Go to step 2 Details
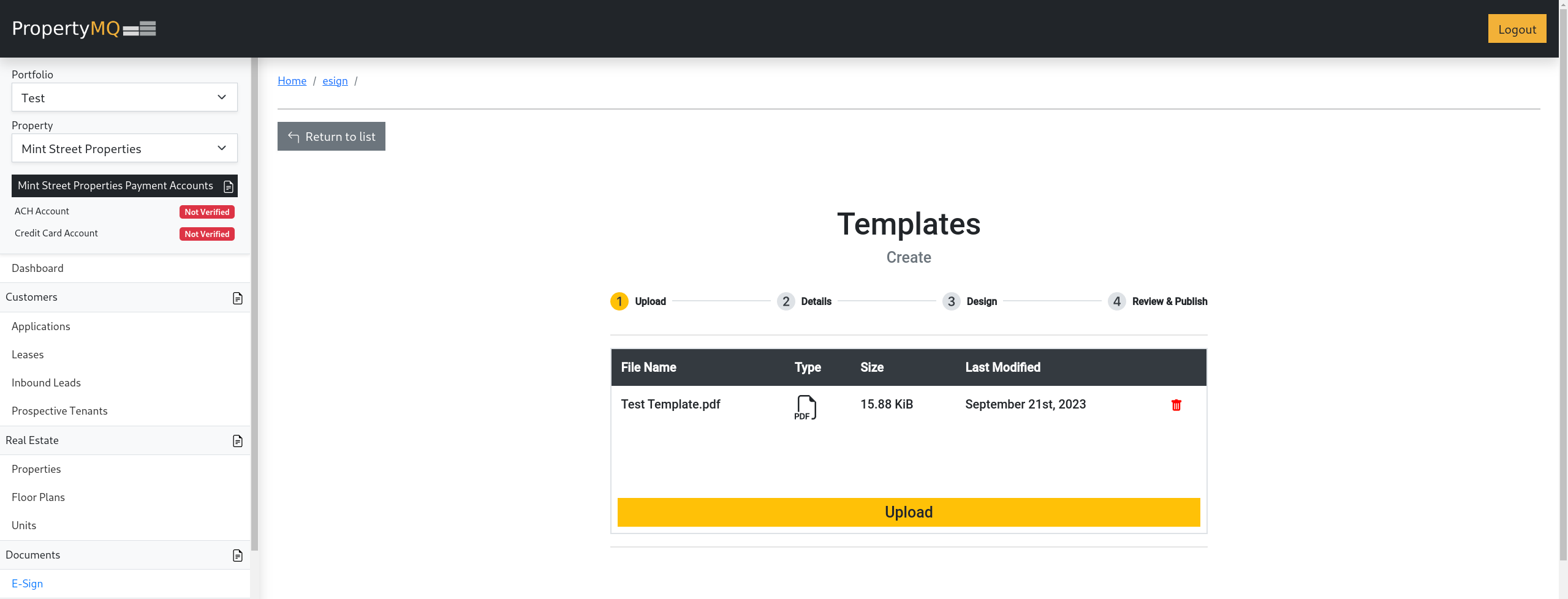 786,301
